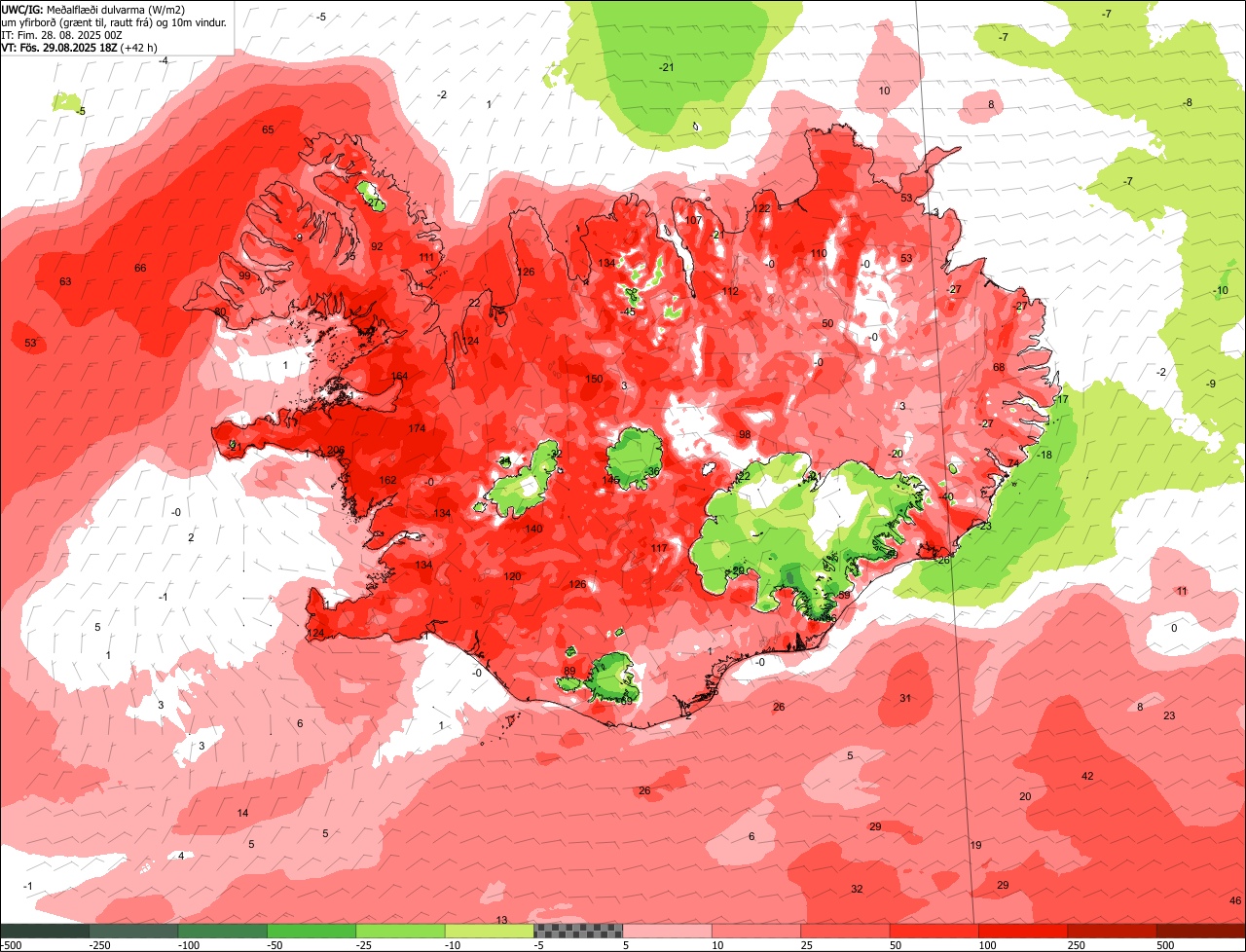Image resolution: width=1246 pixels, height=952 pixels.
Task: Click the map value 74
Action: (1013, 463)
